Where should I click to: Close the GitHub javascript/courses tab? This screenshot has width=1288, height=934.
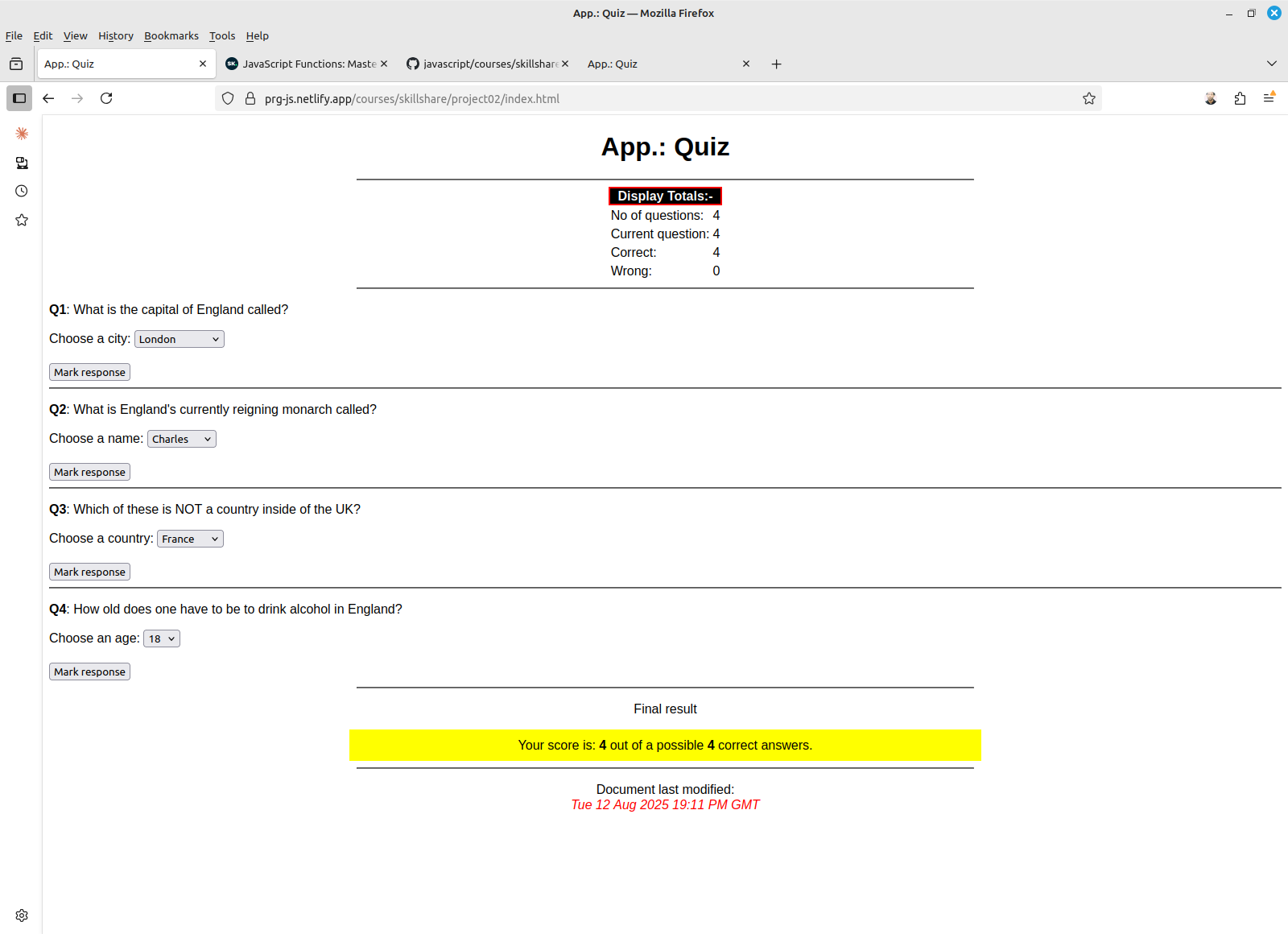[565, 64]
